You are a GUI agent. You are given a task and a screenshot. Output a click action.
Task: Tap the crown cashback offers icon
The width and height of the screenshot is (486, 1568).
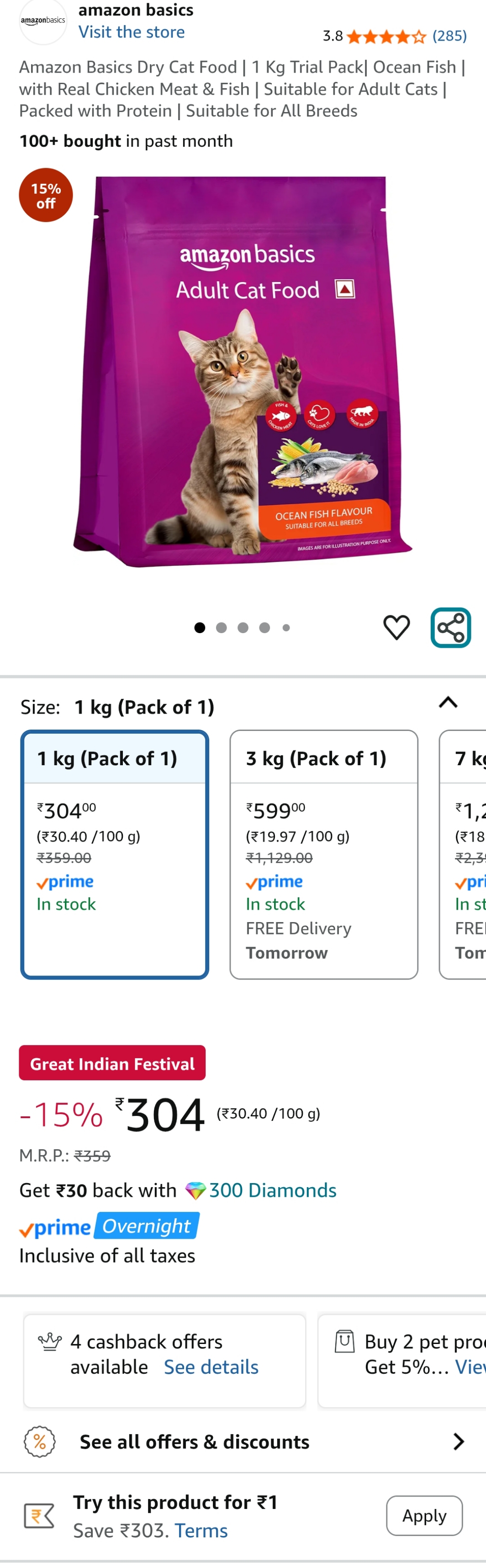(50, 1342)
